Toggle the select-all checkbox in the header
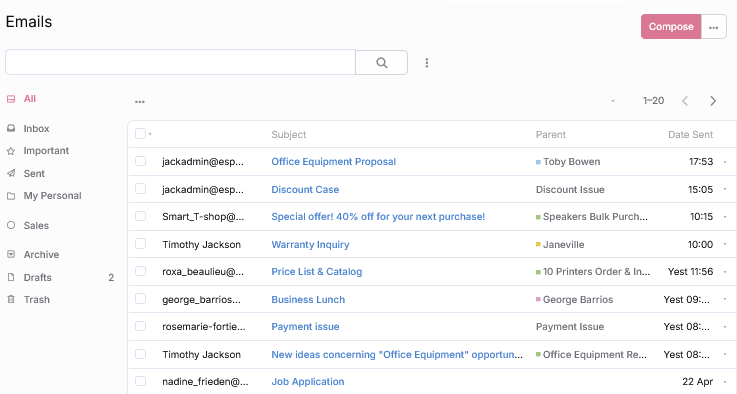This screenshot has width=737, height=394. [140, 134]
